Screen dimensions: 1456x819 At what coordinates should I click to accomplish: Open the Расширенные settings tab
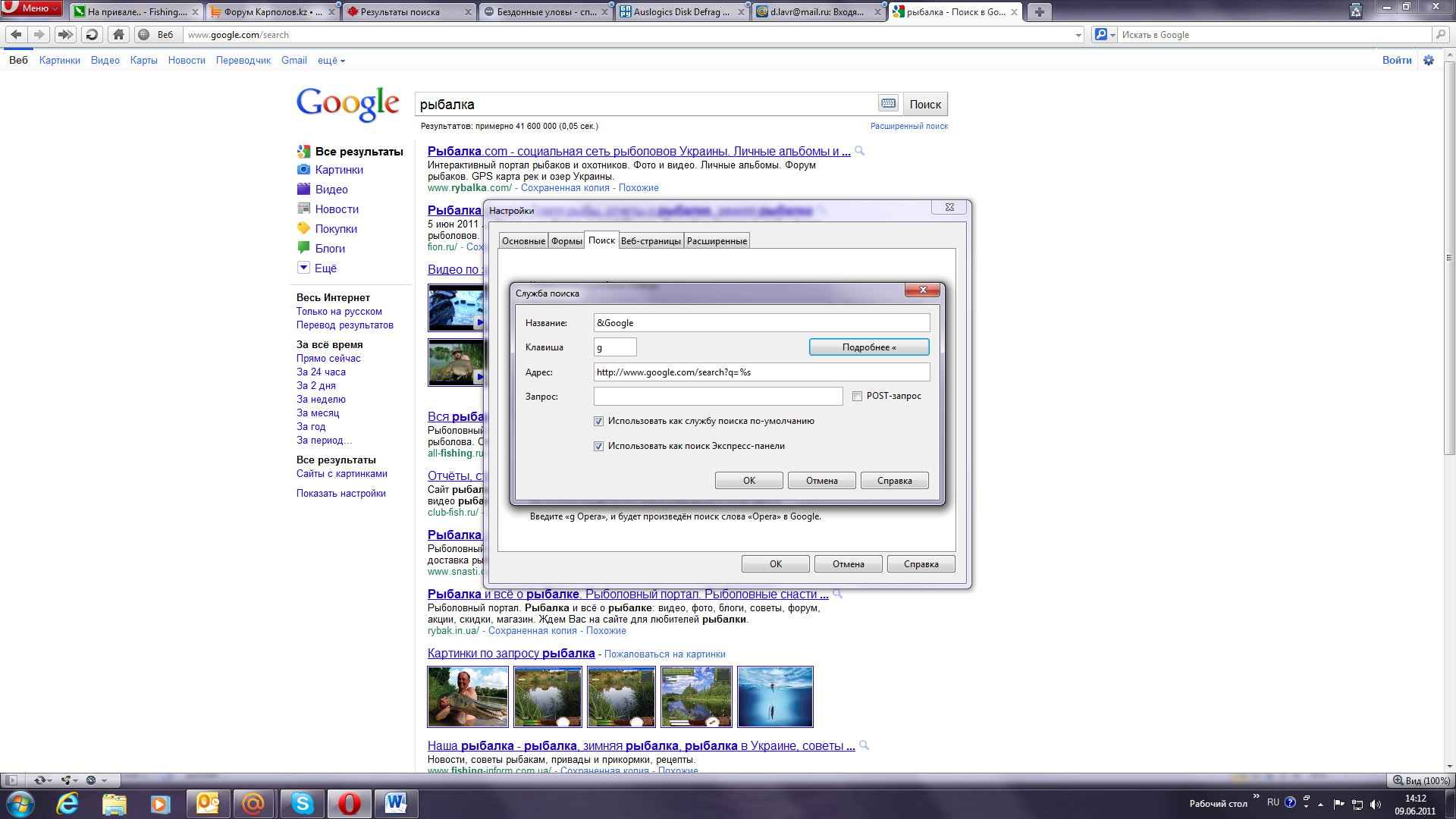[717, 241]
